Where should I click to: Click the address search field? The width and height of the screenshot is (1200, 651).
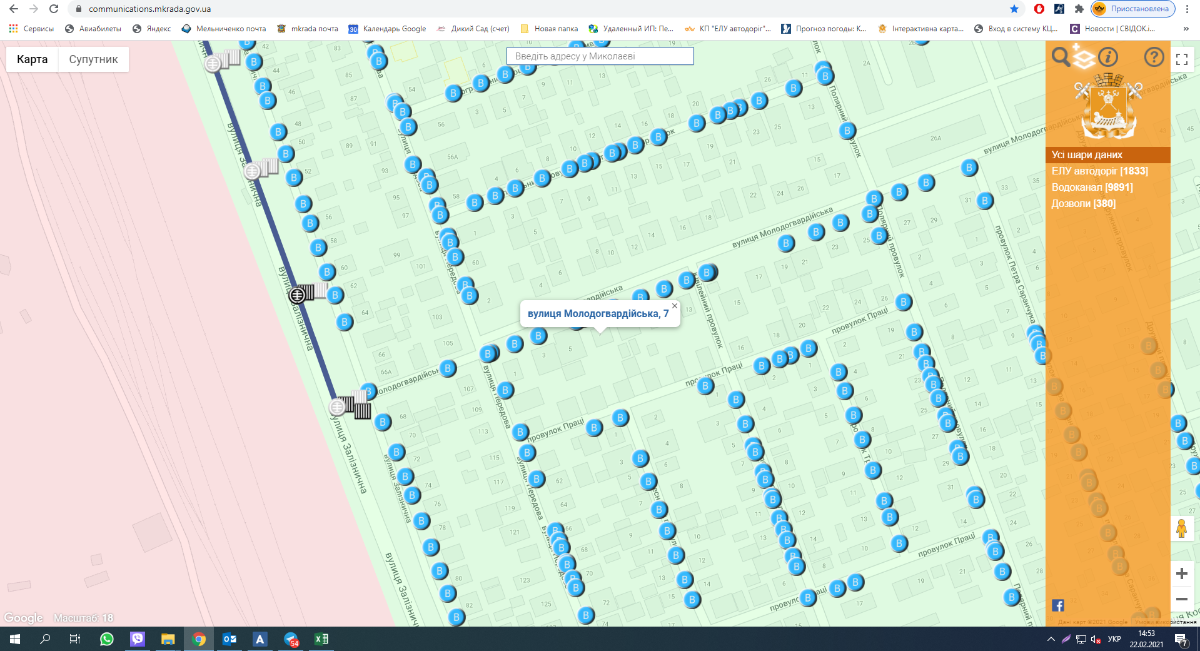click(600, 56)
